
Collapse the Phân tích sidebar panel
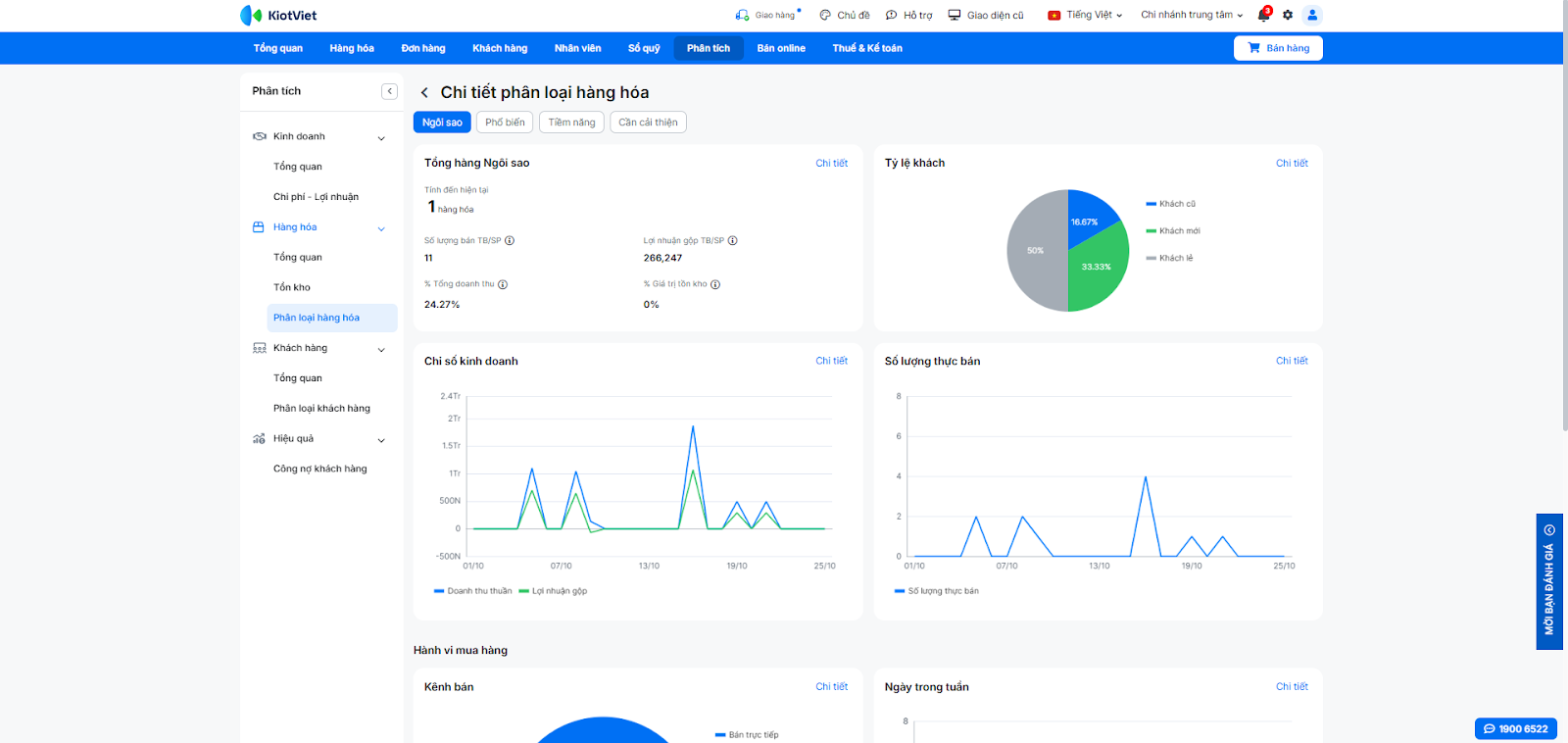tap(389, 91)
